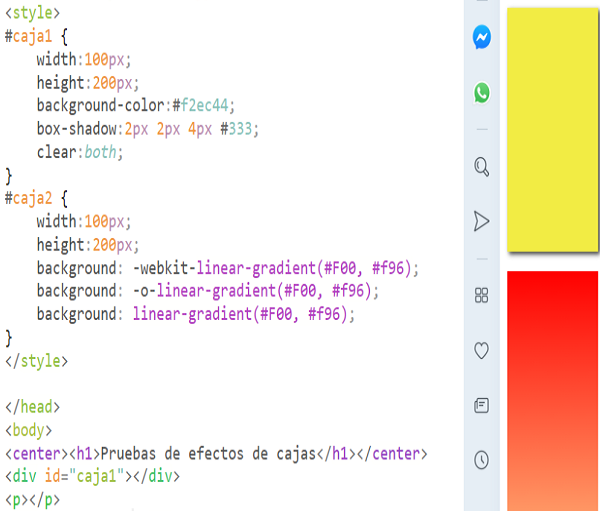Click the <body> tag
600x511 pixels.
(x=28, y=430)
